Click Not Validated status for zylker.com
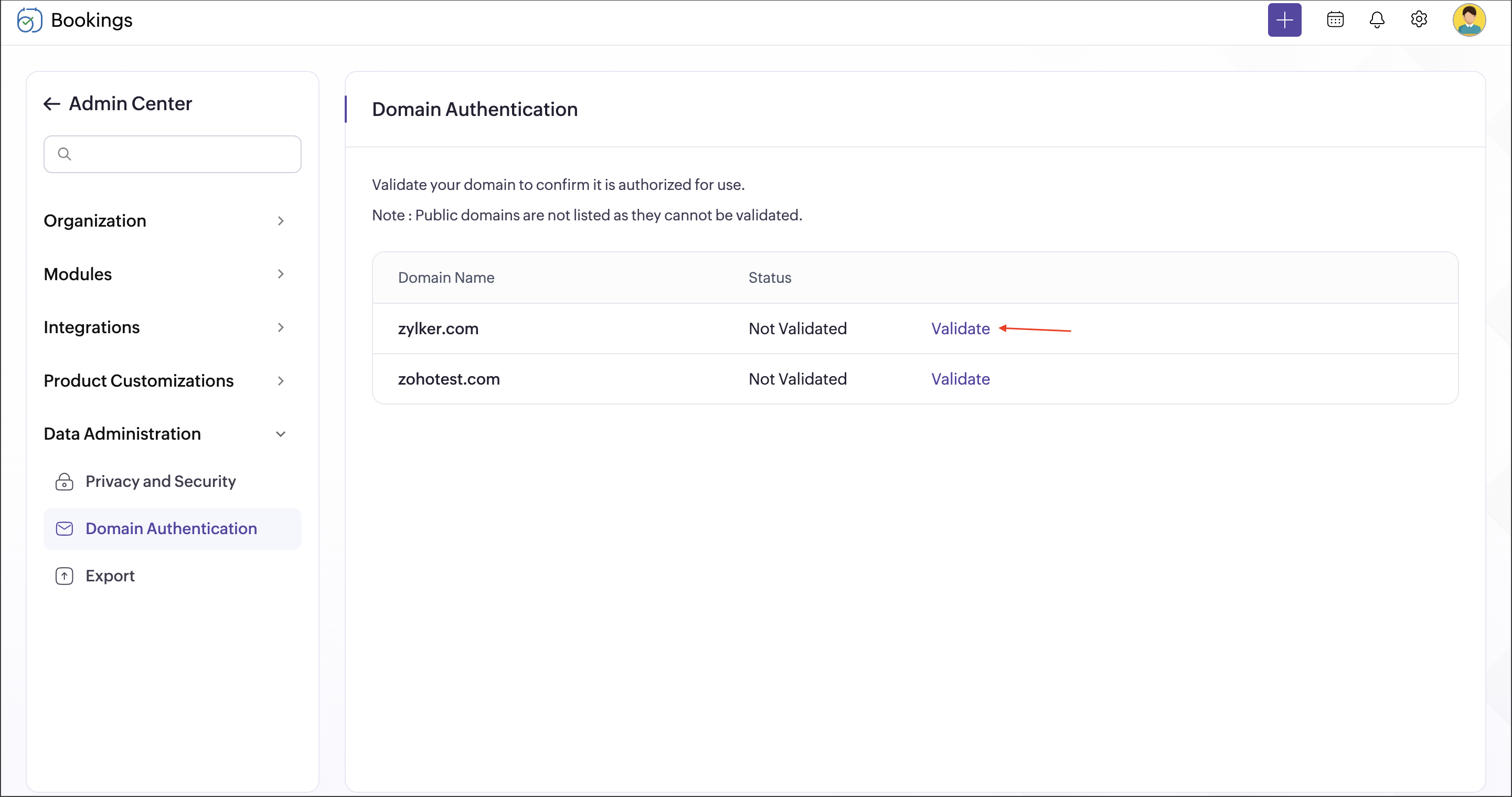The width and height of the screenshot is (1512, 797). coord(797,328)
